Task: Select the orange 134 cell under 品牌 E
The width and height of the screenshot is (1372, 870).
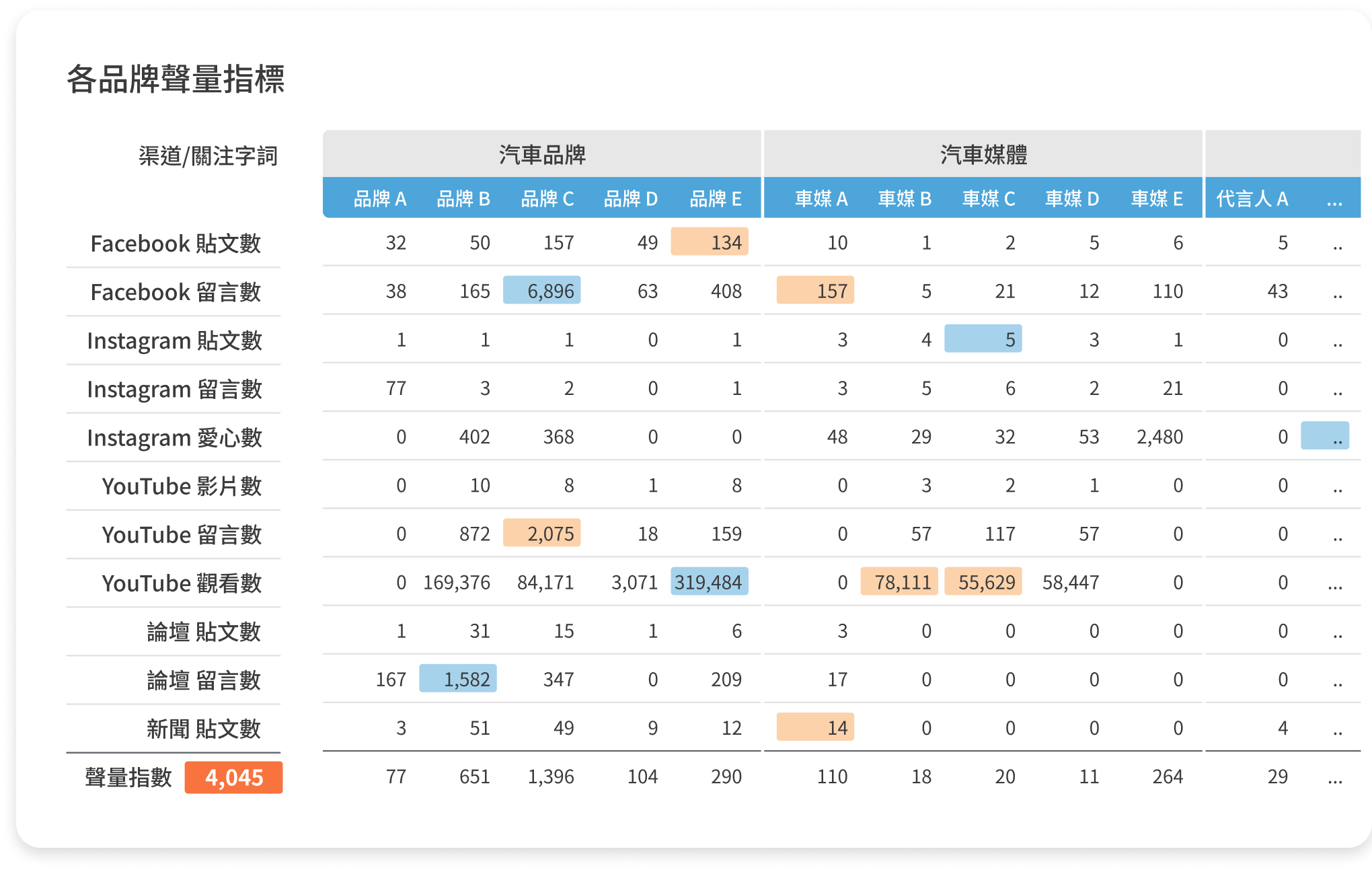Action: (710, 242)
